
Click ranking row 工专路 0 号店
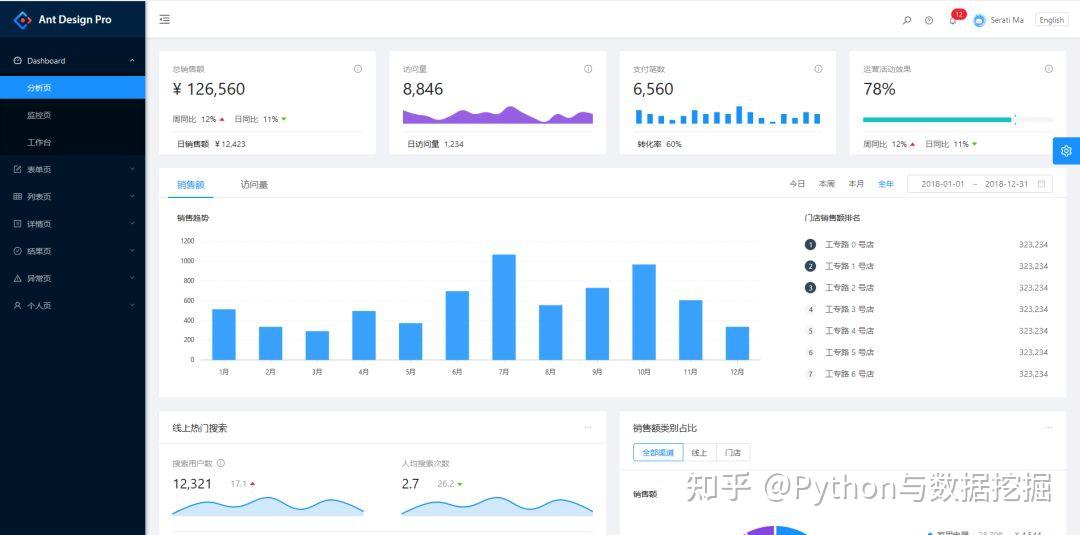[926, 244]
